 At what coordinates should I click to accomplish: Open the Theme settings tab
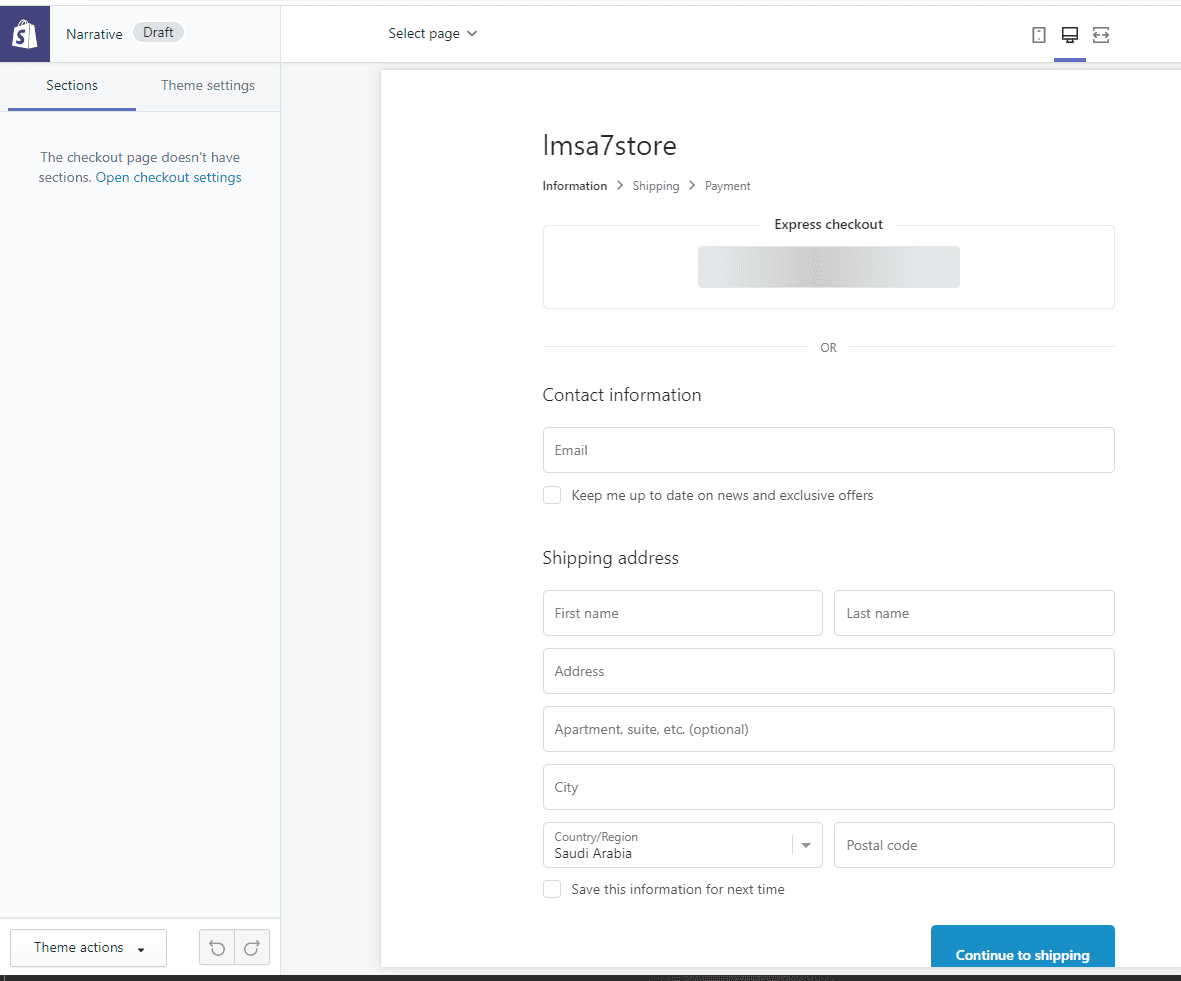tap(208, 86)
